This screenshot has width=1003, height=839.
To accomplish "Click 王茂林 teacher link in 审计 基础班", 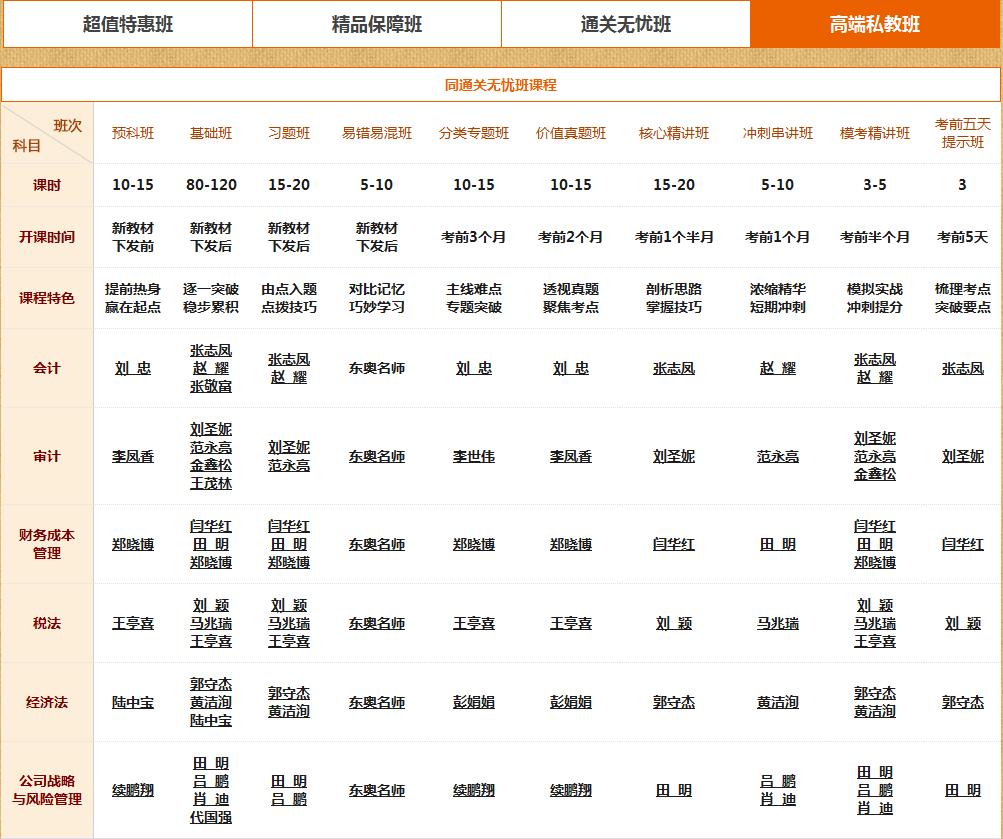I will (x=211, y=483).
